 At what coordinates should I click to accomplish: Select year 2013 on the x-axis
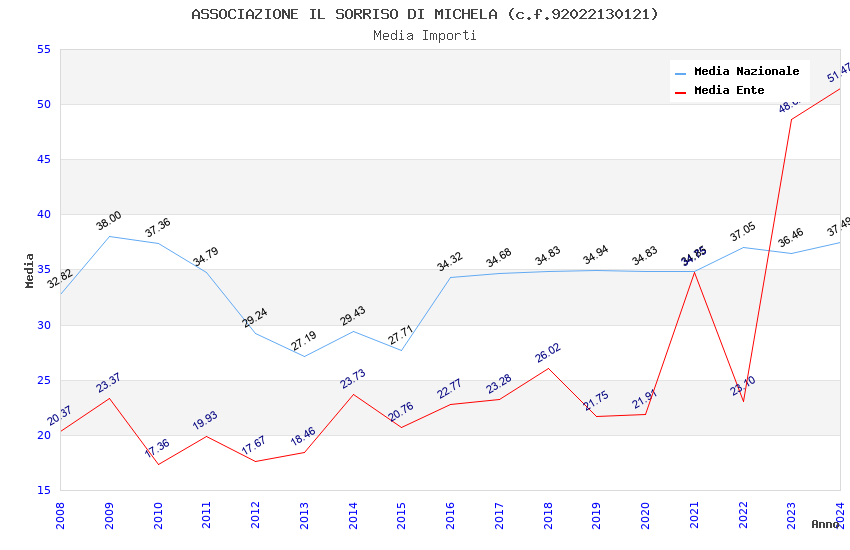click(x=304, y=515)
